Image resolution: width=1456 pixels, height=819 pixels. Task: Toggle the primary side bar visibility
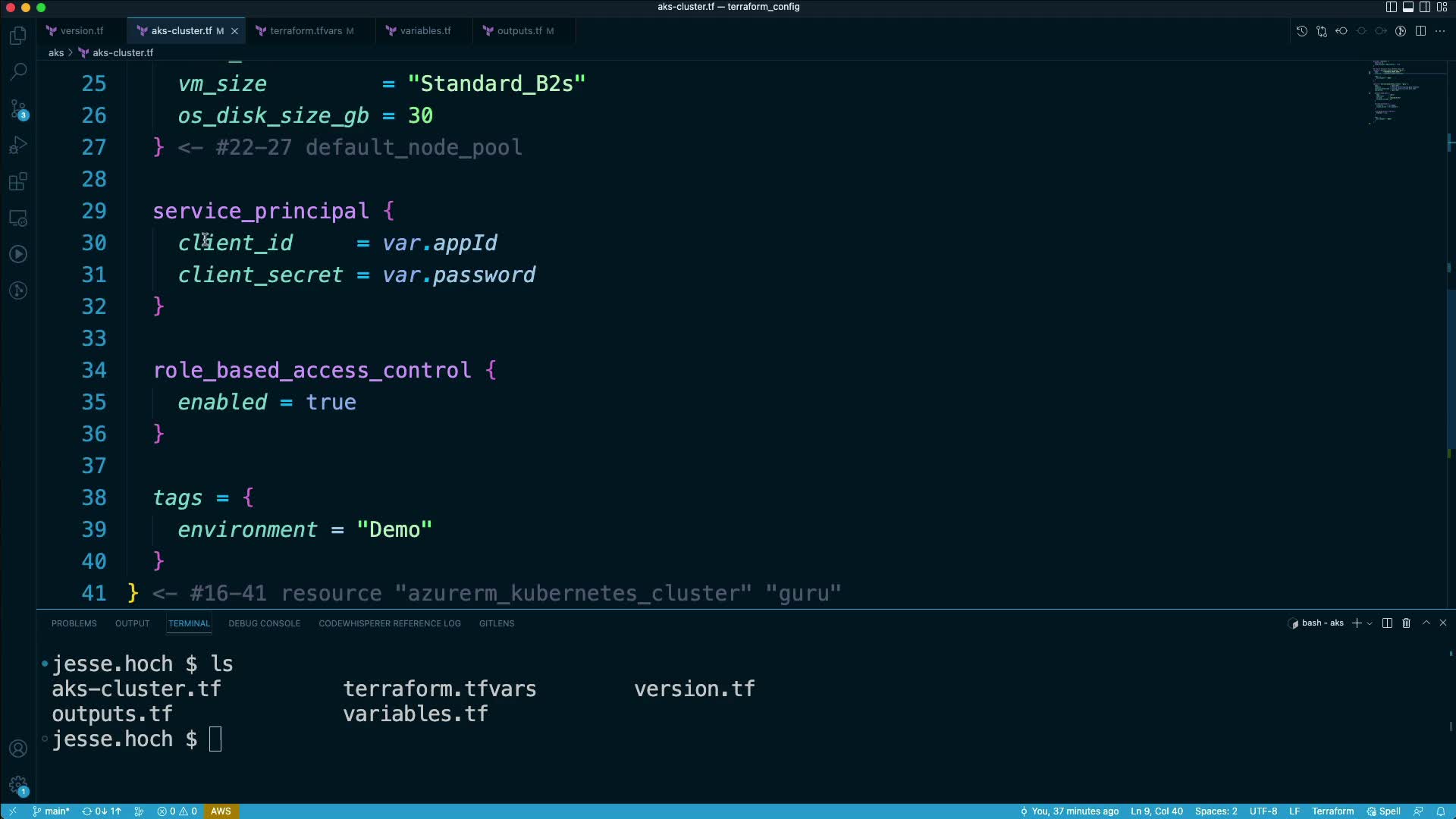1391,7
